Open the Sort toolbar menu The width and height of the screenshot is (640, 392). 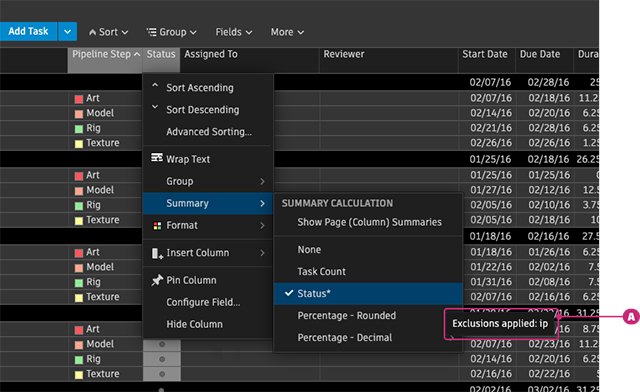109,32
